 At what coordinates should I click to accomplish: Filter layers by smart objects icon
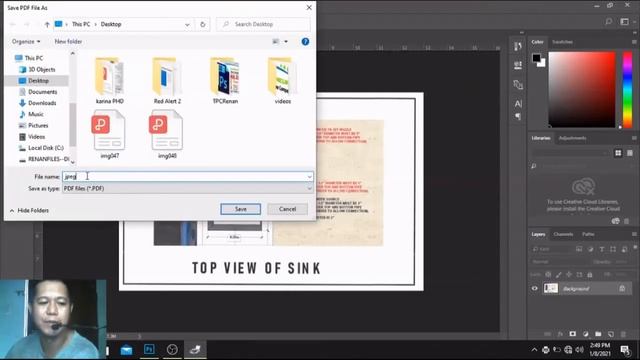click(x=624, y=249)
